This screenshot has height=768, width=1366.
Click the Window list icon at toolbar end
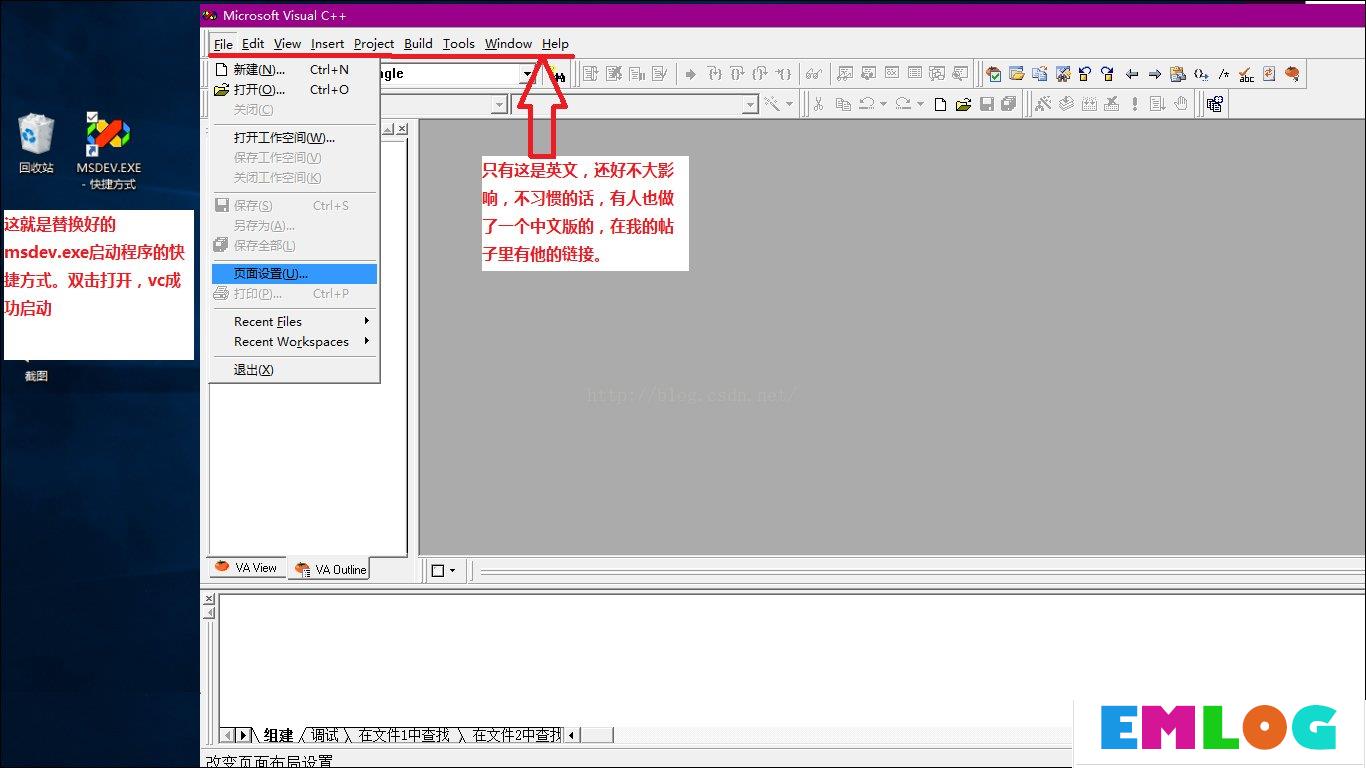[x=1214, y=104]
